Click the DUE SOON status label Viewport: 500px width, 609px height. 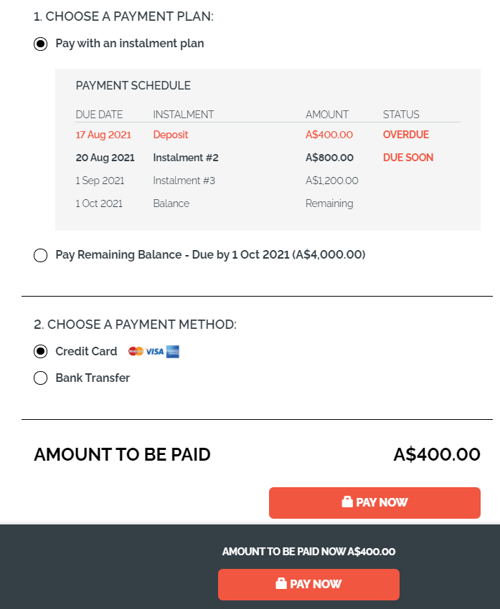[408, 158]
